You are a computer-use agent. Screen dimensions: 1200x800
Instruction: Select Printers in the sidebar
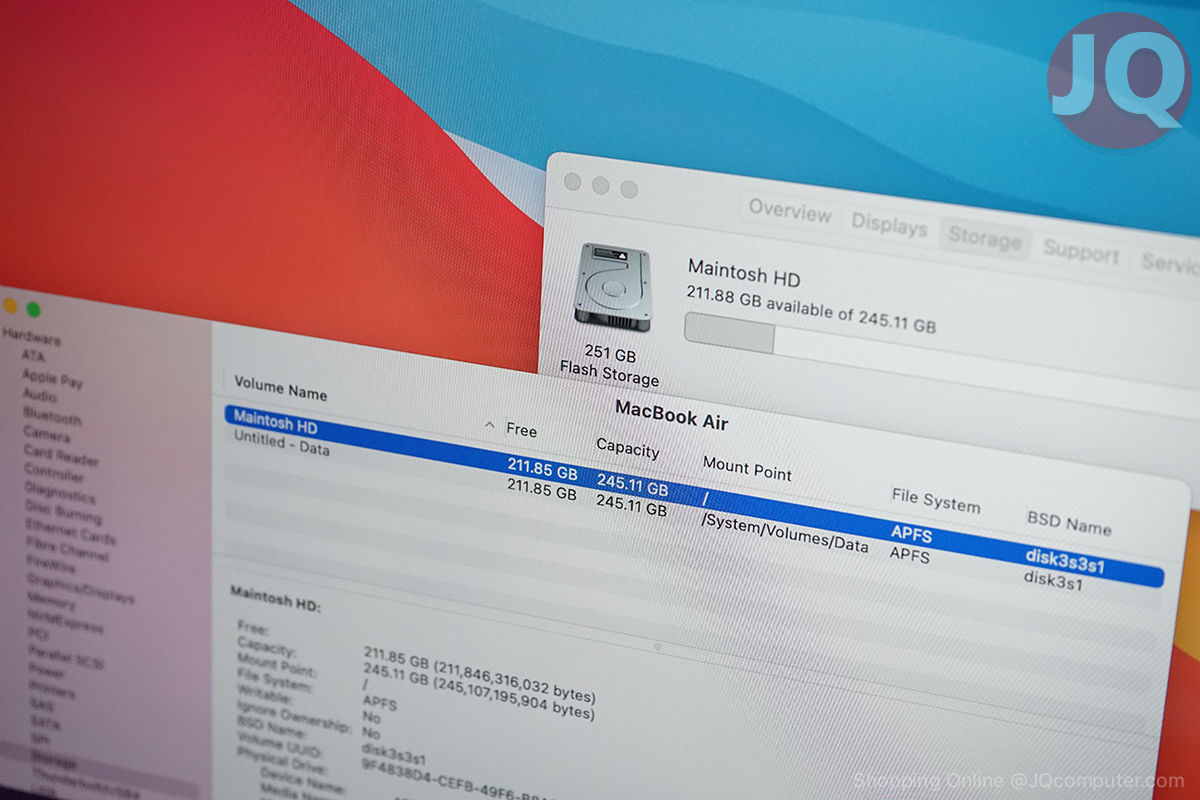point(52,692)
